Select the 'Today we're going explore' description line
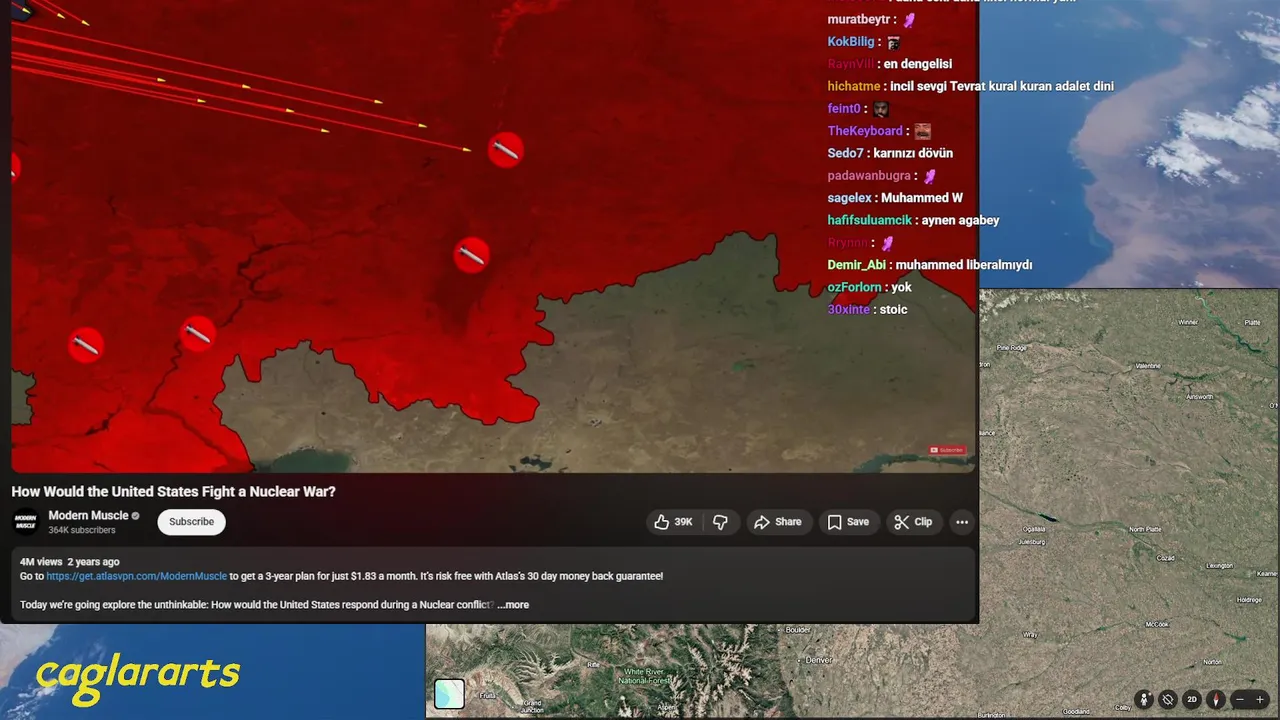Screen dimensions: 1280x720 pyautogui.click(x=256, y=604)
